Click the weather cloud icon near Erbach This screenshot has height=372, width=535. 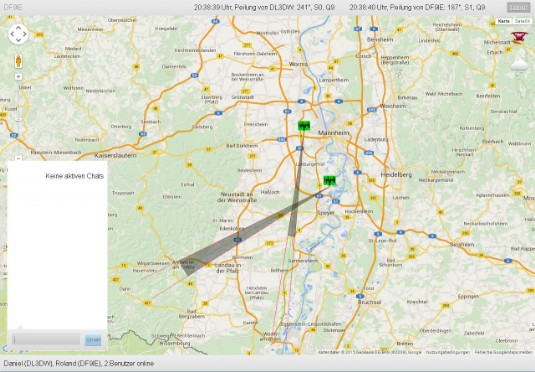coord(520,64)
